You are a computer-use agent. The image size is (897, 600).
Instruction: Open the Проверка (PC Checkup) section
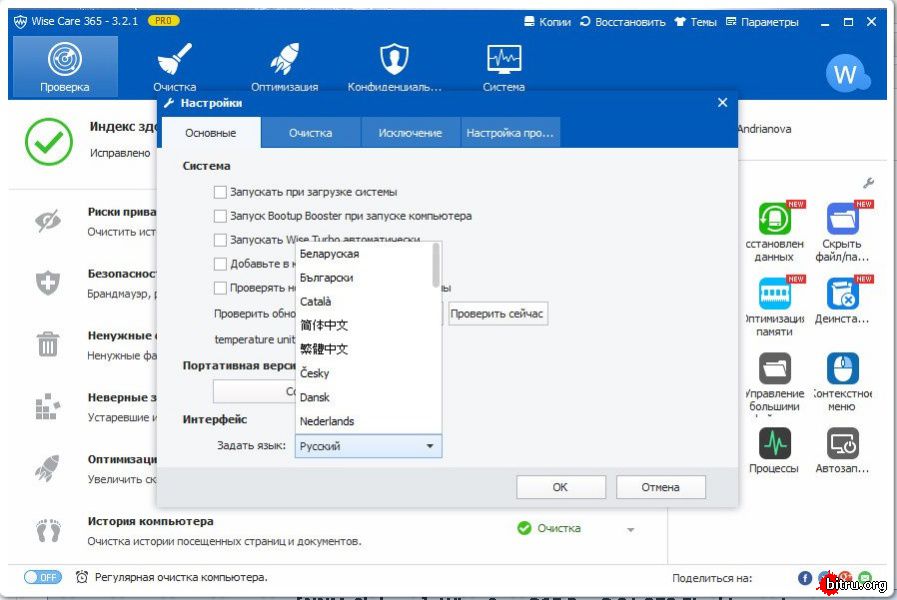[65, 67]
